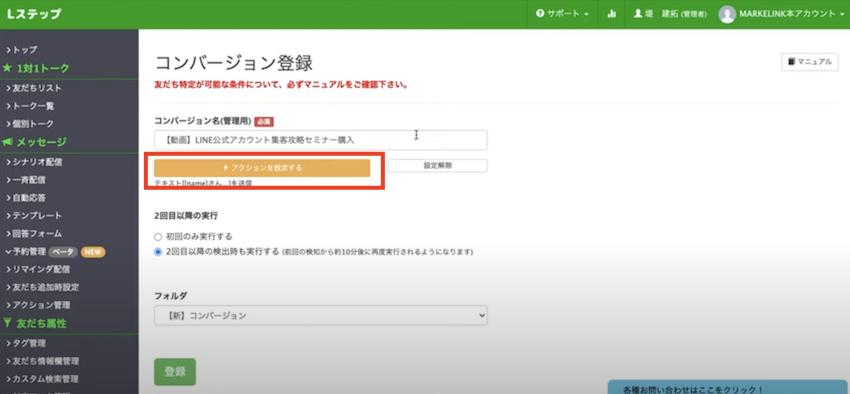Click the funnel icon beside 友だち属性
This screenshot has height=394, width=850.
coord(7,324)
